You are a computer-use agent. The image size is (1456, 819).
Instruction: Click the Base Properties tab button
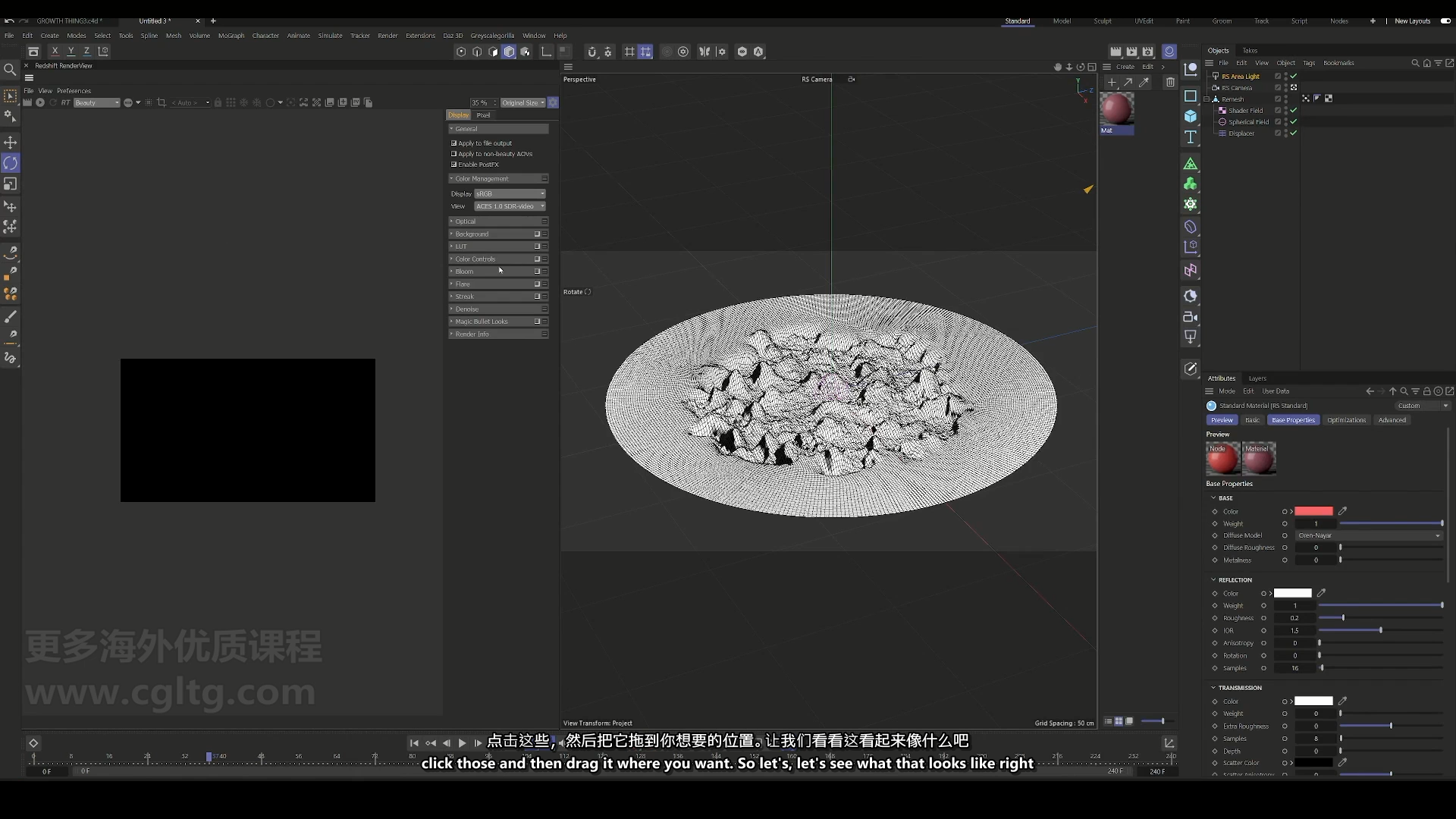coord(1293,420)
